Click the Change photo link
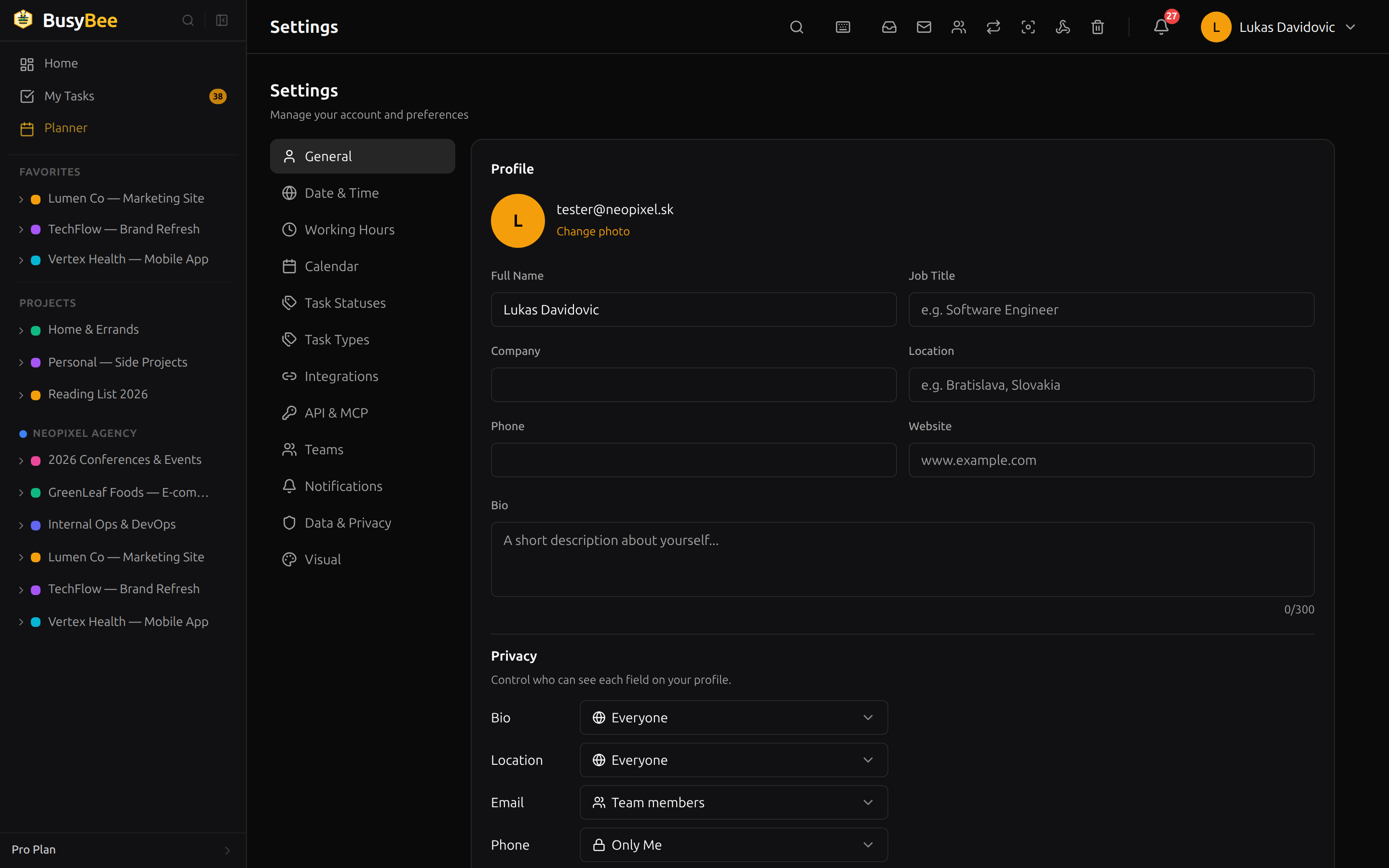Viewport: 1389px width, 868px height. (593, 231)
